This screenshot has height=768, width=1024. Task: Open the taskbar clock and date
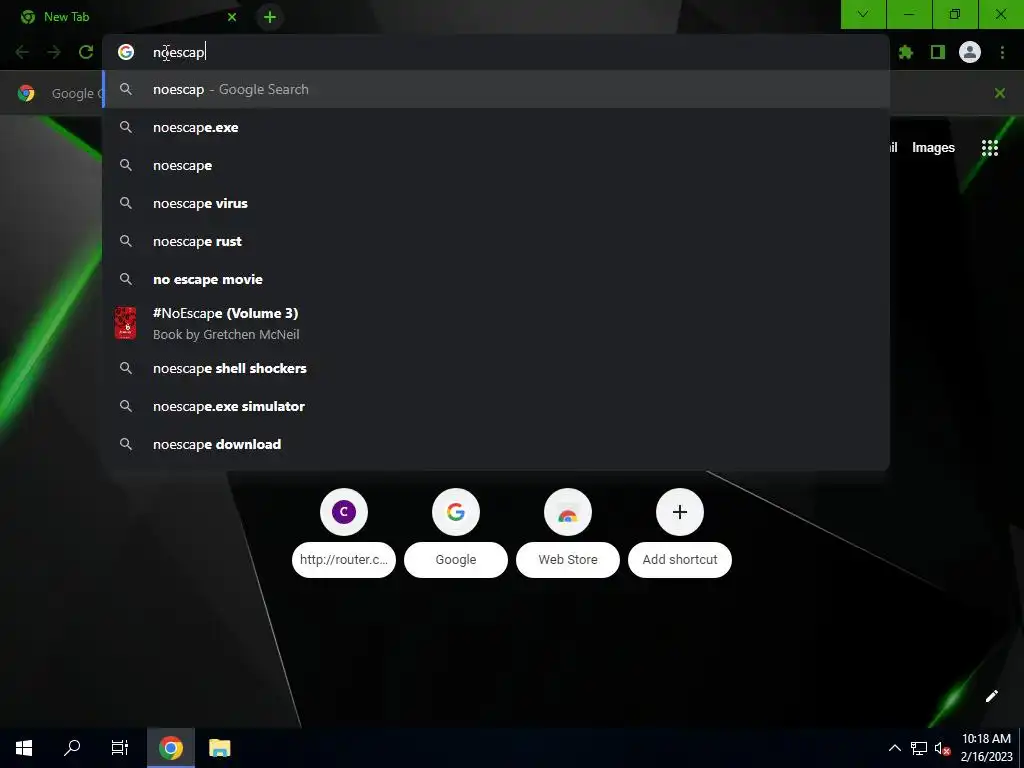pyautogui.click(x=986, y=748)
